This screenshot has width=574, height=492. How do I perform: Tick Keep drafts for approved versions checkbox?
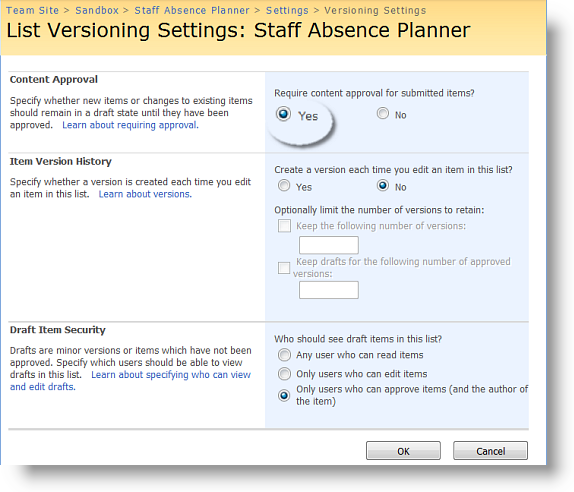point(284,268)
